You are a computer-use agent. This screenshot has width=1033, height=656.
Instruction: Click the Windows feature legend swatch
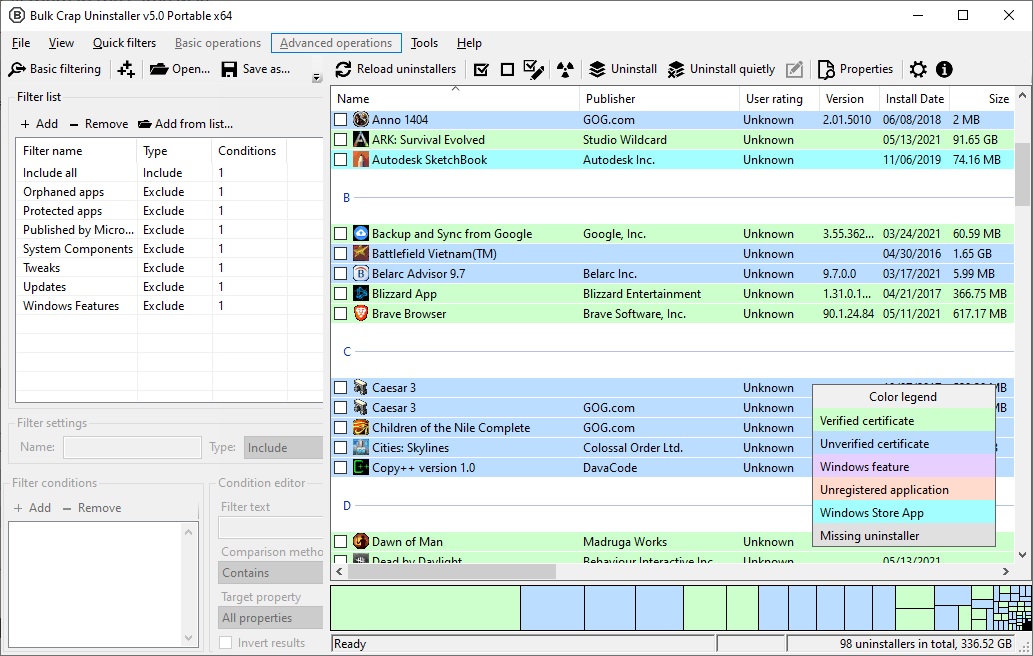coord(903,466)
